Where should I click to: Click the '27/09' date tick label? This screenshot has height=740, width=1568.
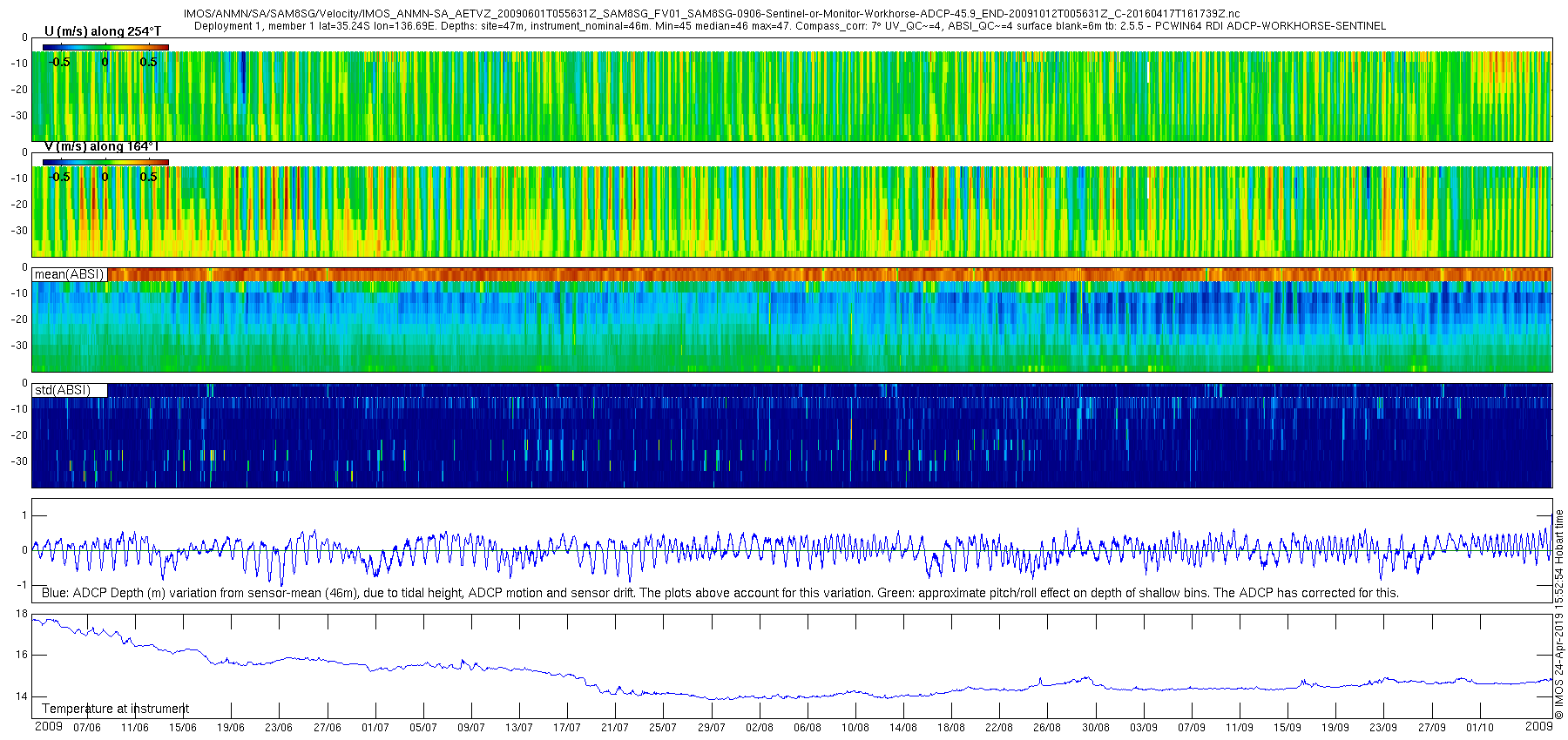pos(1432,728)
